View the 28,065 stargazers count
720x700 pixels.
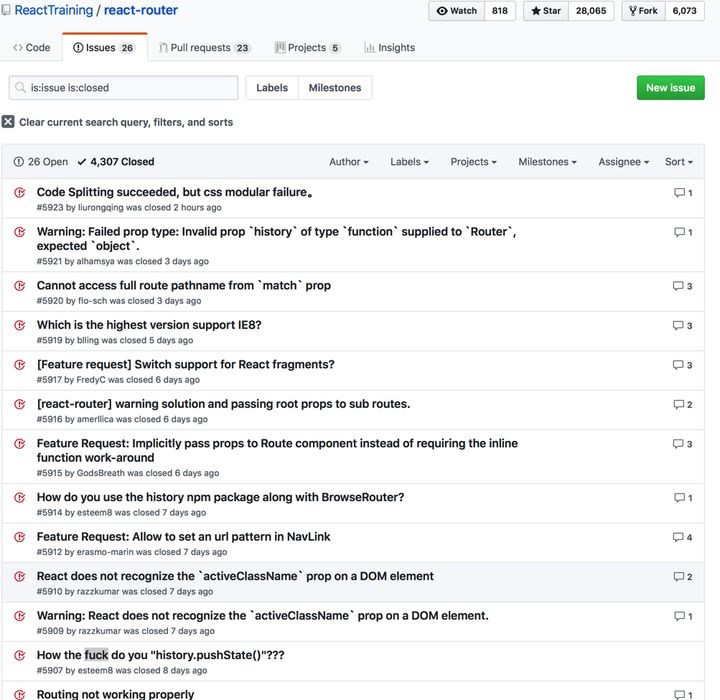[591, 11]
